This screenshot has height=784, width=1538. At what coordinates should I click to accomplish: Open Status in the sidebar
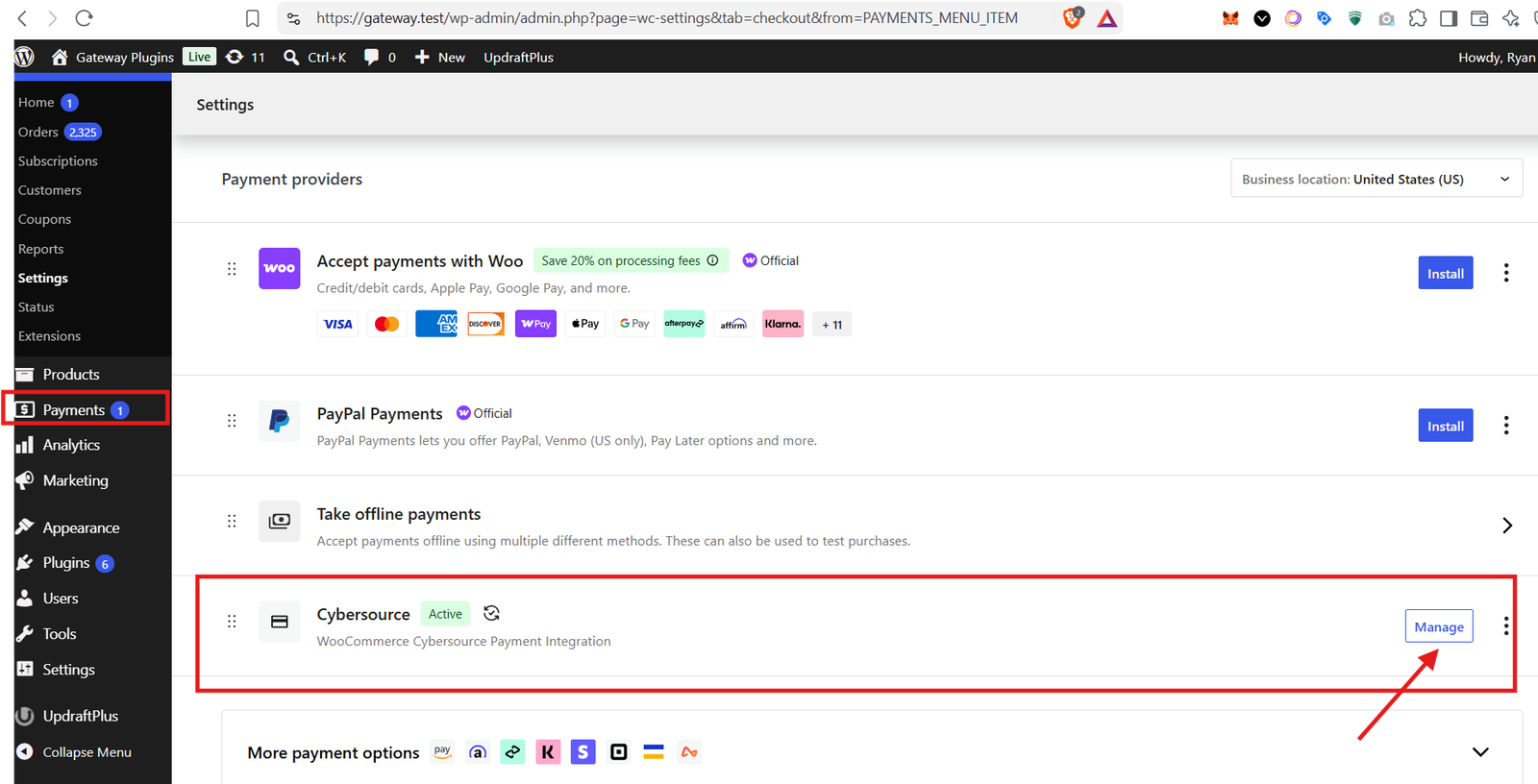(36, 306)
